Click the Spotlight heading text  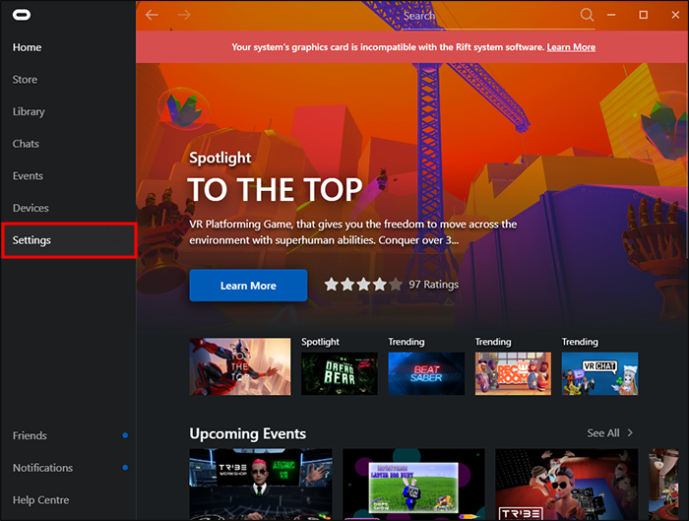[220, 158]
